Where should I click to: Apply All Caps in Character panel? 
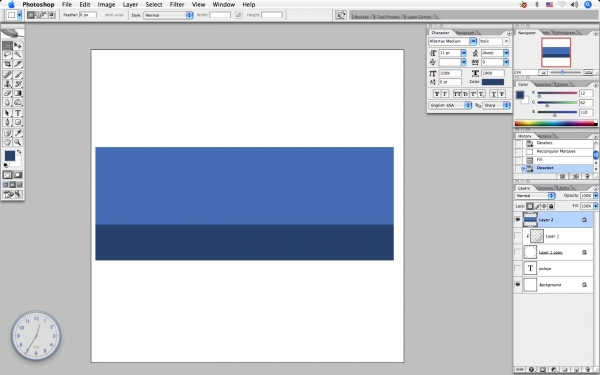click(x=457, y=94)
